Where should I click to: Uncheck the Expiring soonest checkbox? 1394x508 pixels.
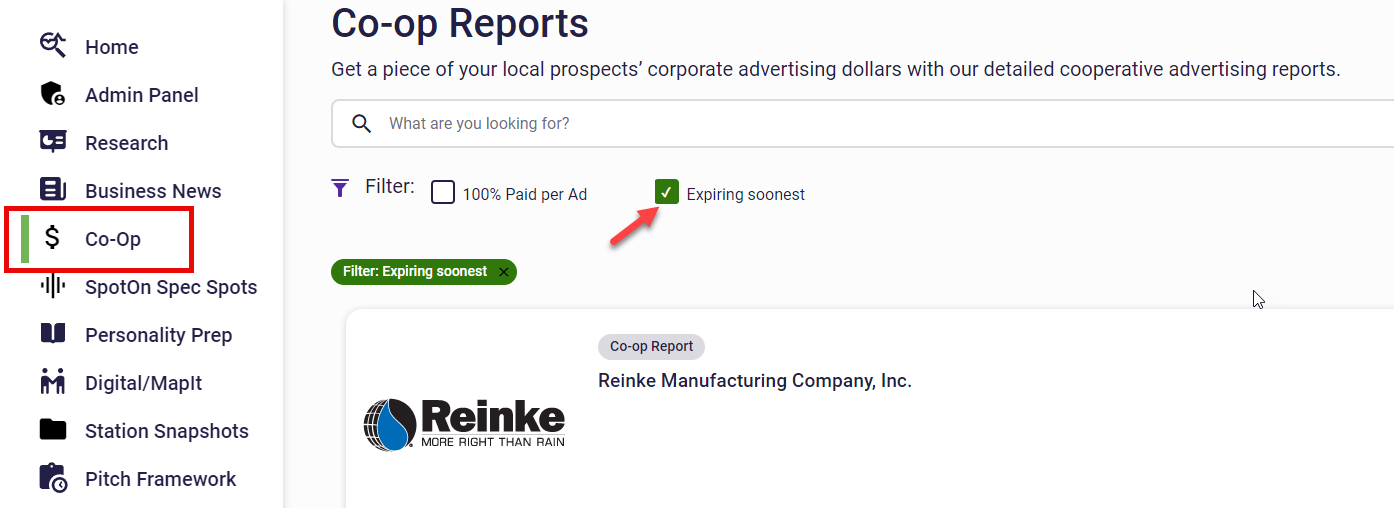click(667, 192)
